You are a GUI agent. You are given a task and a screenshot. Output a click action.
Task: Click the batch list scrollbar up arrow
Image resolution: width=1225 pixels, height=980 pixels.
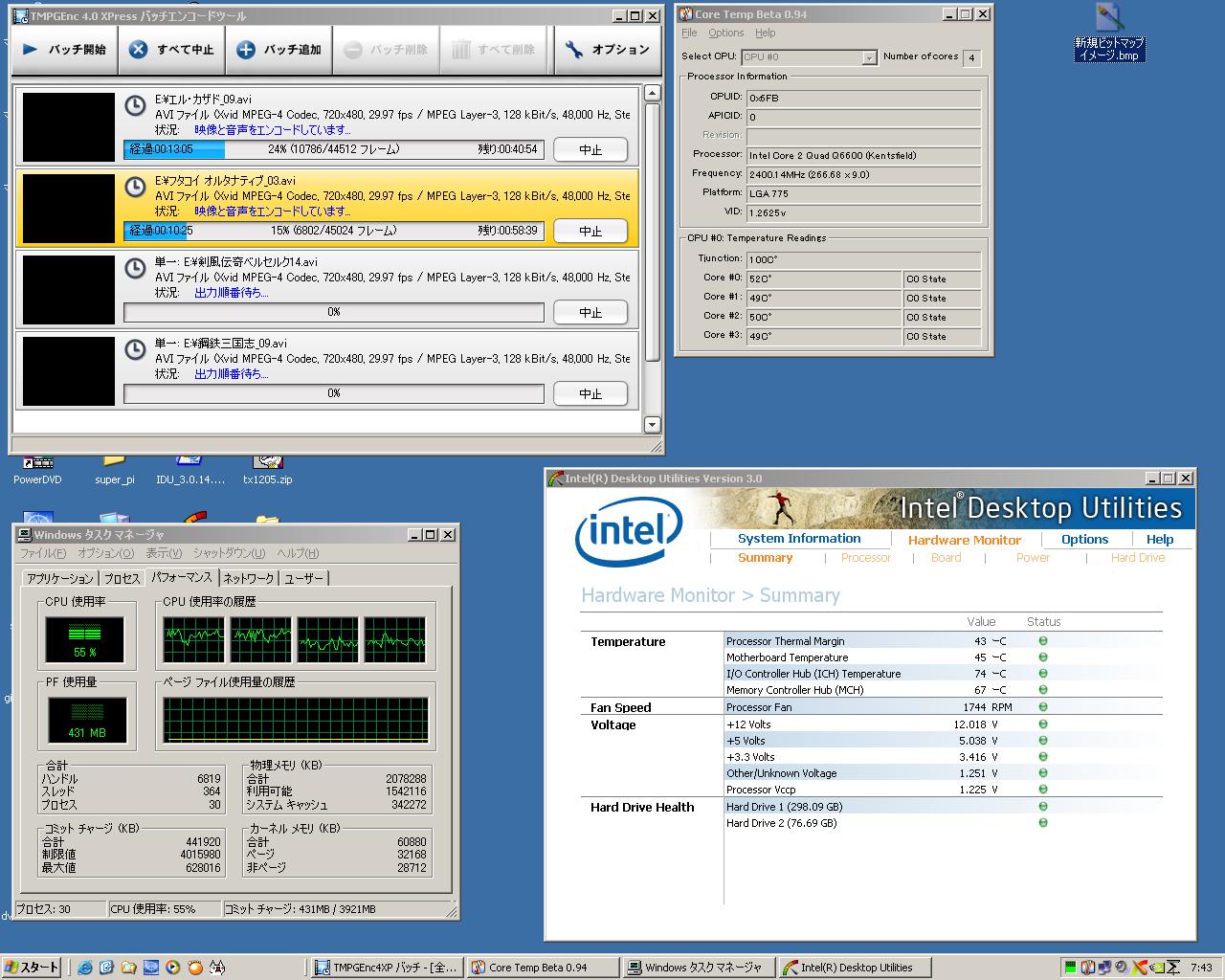(x=653, y=93)
